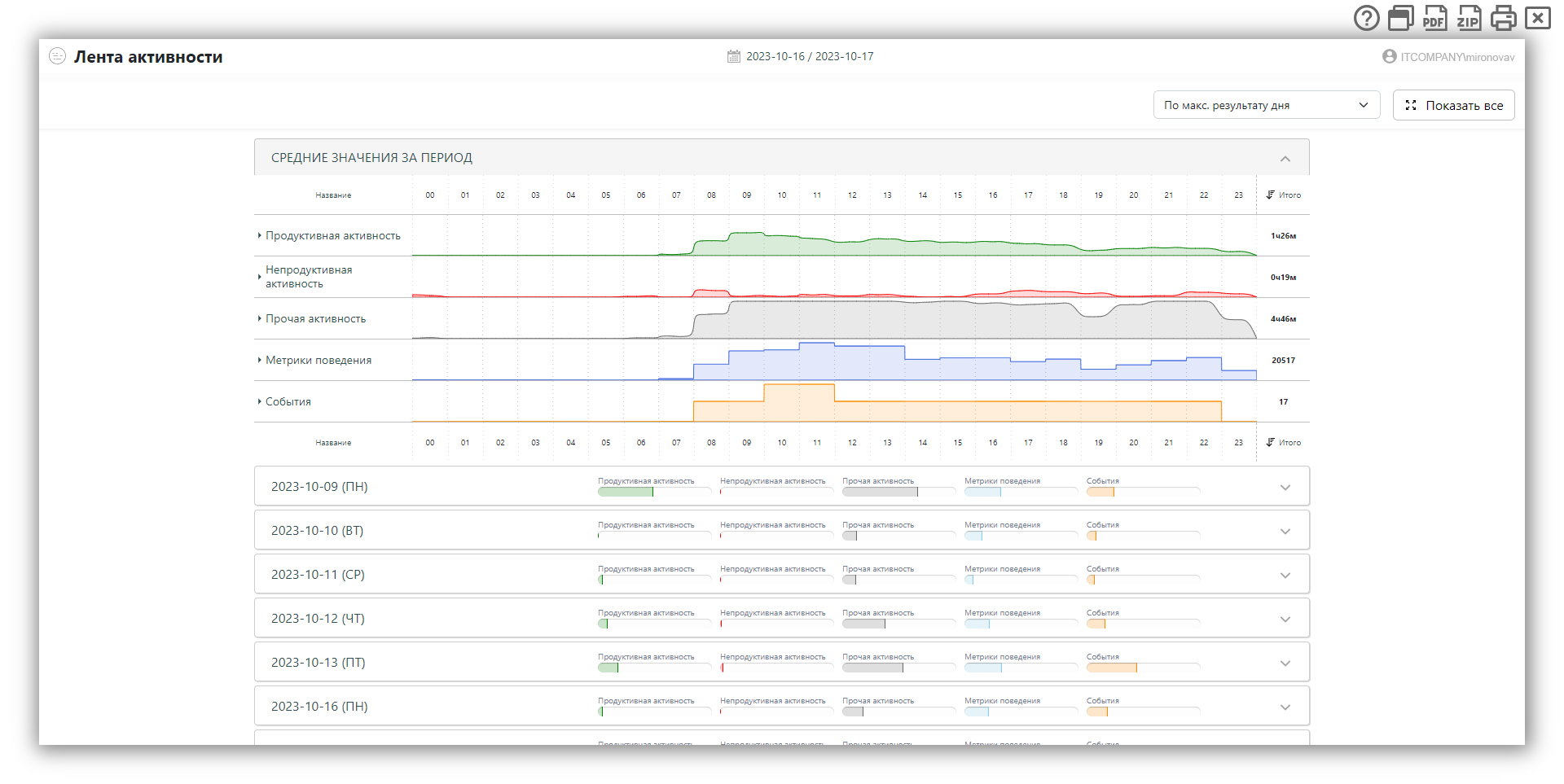The height and width of the screenshot is (784, 1564).
Task: Click the round menu icon beside Лента активности
Action: pos(57,56)
